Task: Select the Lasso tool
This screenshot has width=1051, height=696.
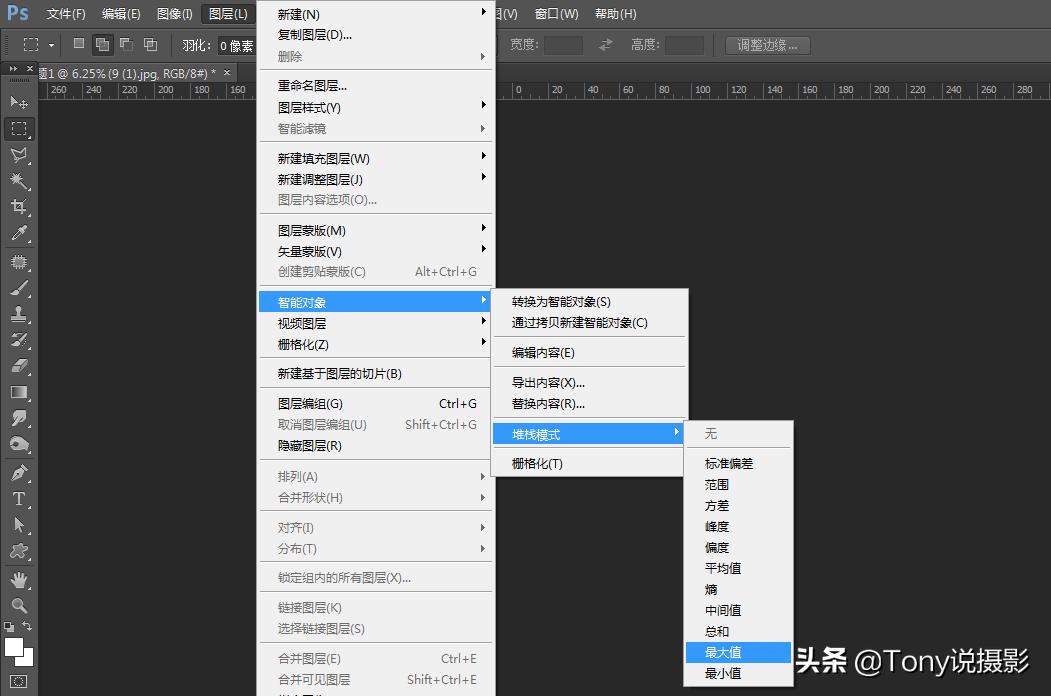Action: 18,155
